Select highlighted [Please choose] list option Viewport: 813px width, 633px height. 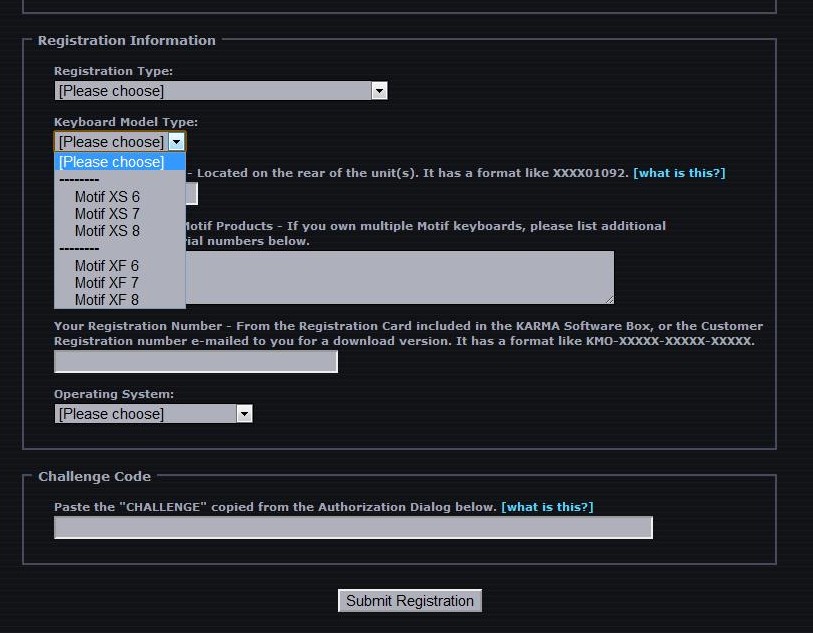coord(119,162)
